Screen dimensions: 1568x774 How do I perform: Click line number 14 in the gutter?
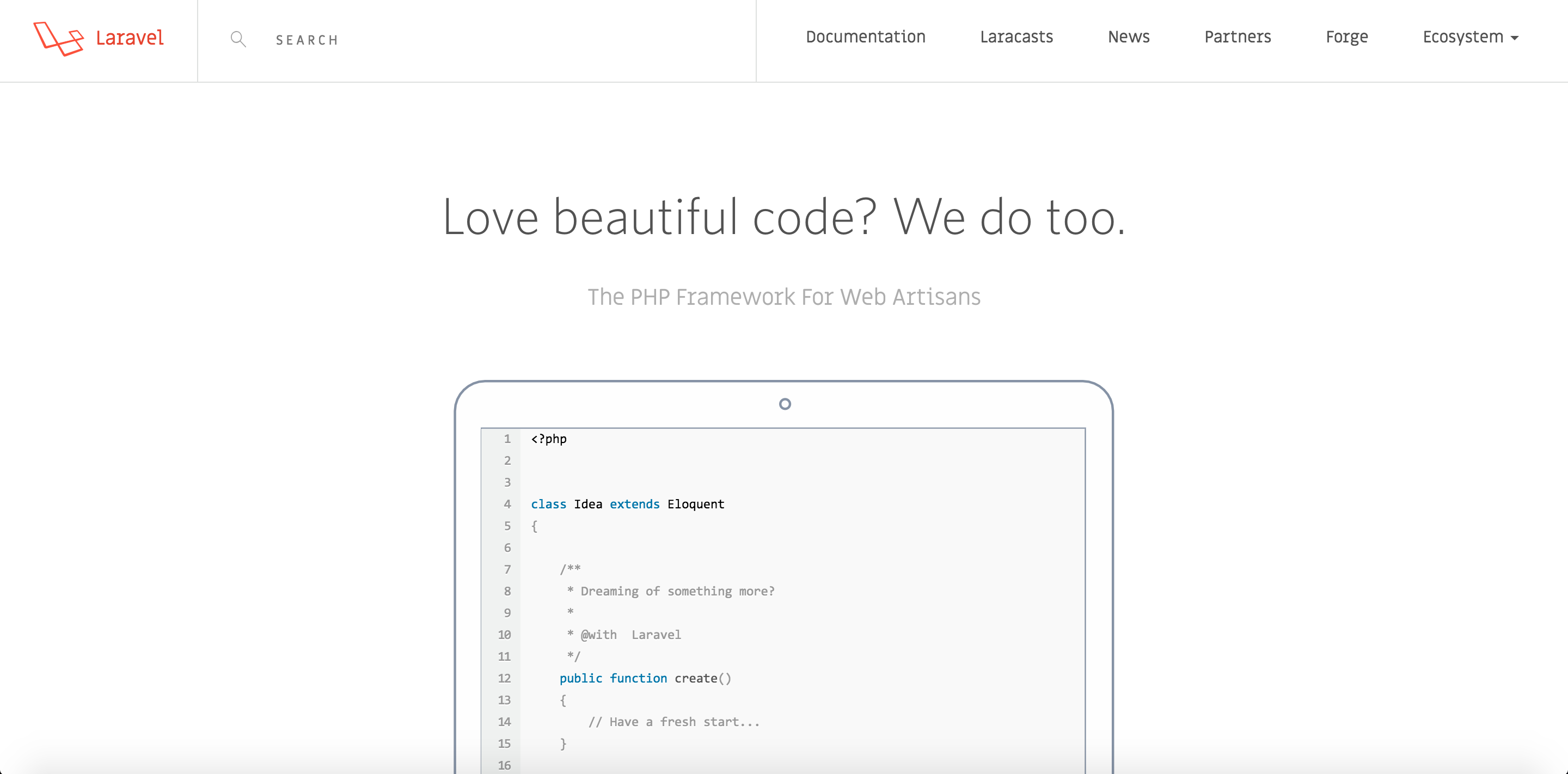pyautogui.click(x=504, y=722)
